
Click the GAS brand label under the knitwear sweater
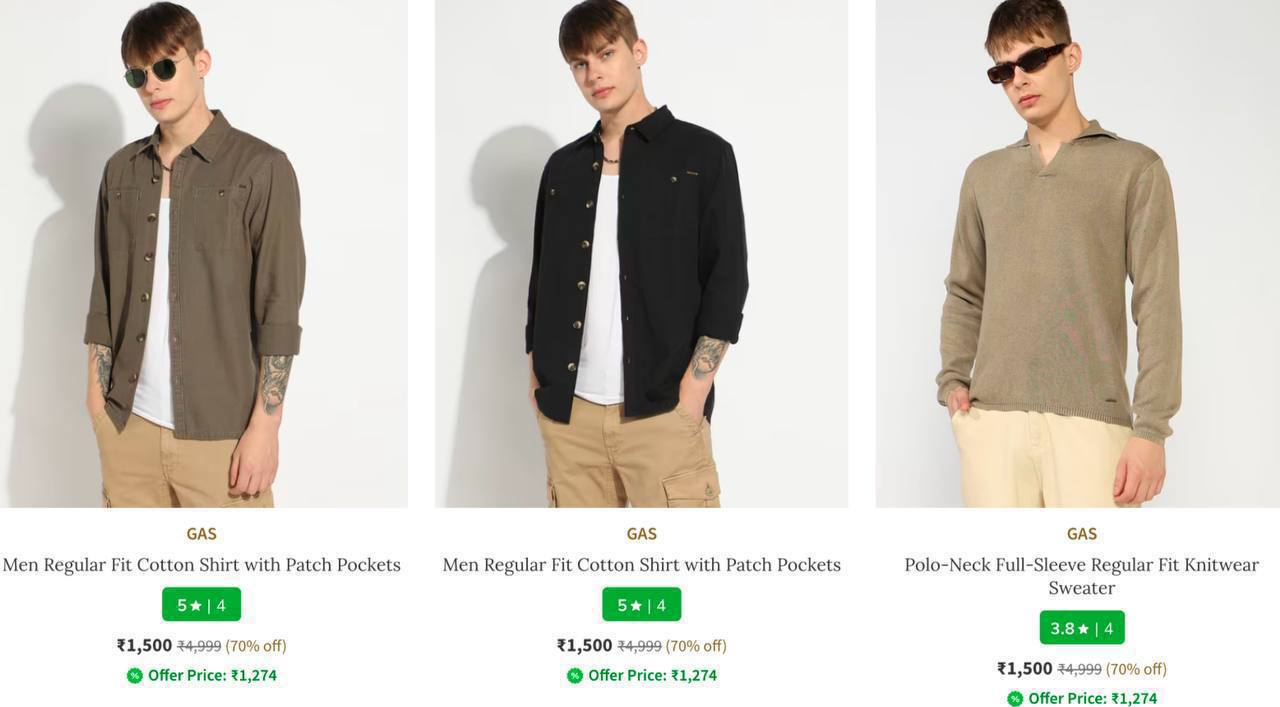click(1082, 534)
